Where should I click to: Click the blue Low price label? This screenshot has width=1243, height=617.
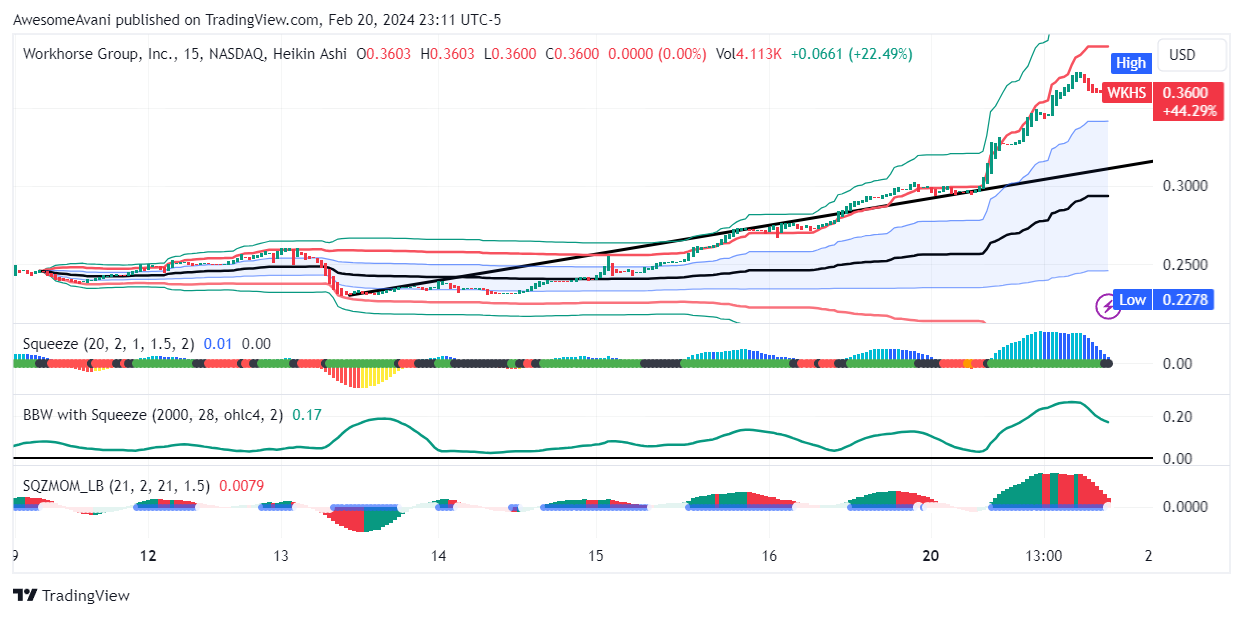(1132, 299)
